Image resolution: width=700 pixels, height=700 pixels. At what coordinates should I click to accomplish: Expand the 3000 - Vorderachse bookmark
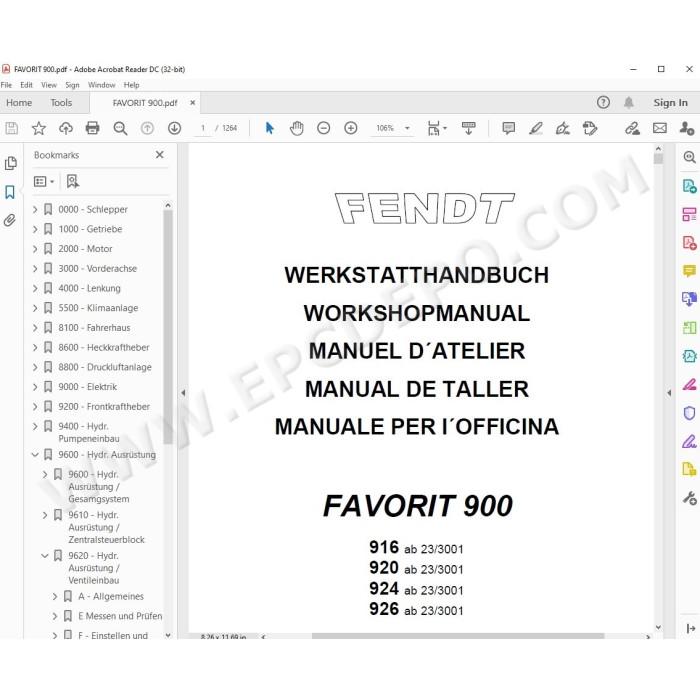pos(35,268)
